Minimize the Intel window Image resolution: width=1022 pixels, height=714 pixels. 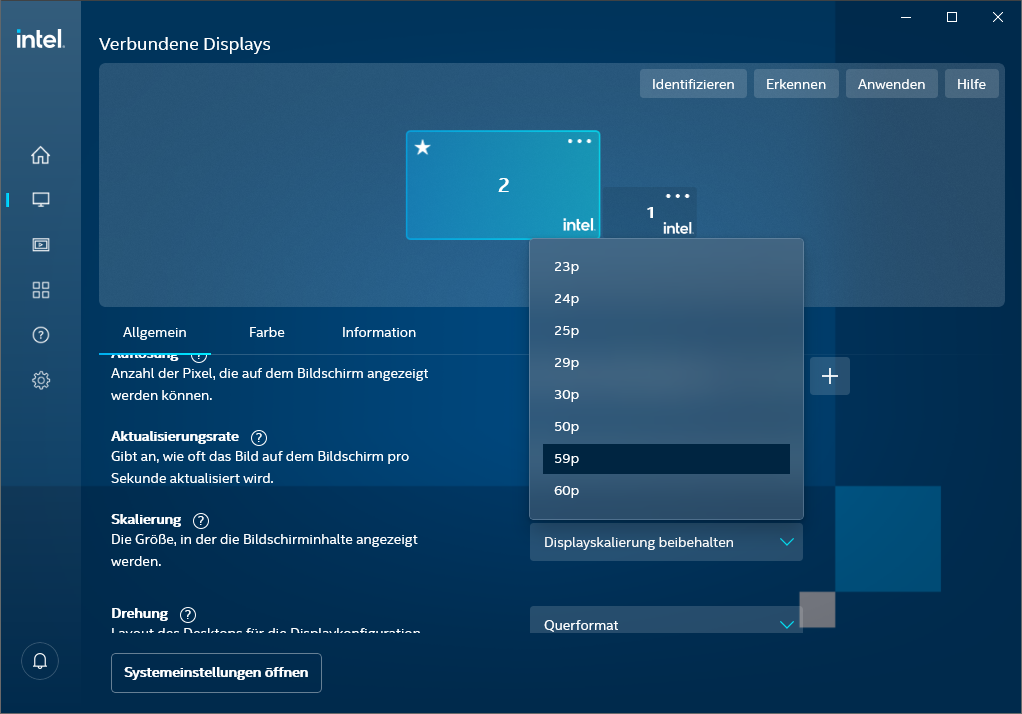pyautogui.click(x=906, y=18)
